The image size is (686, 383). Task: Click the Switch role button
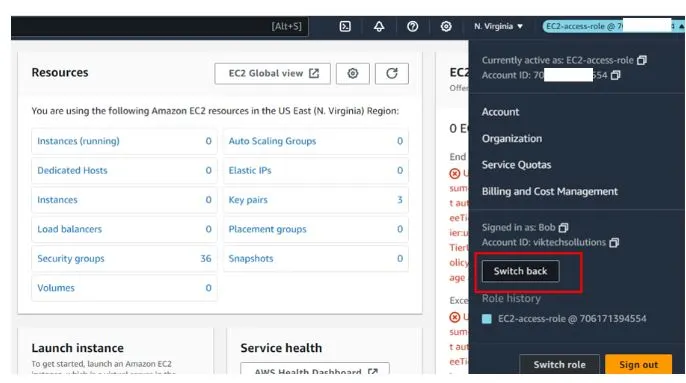coord(559,364)
